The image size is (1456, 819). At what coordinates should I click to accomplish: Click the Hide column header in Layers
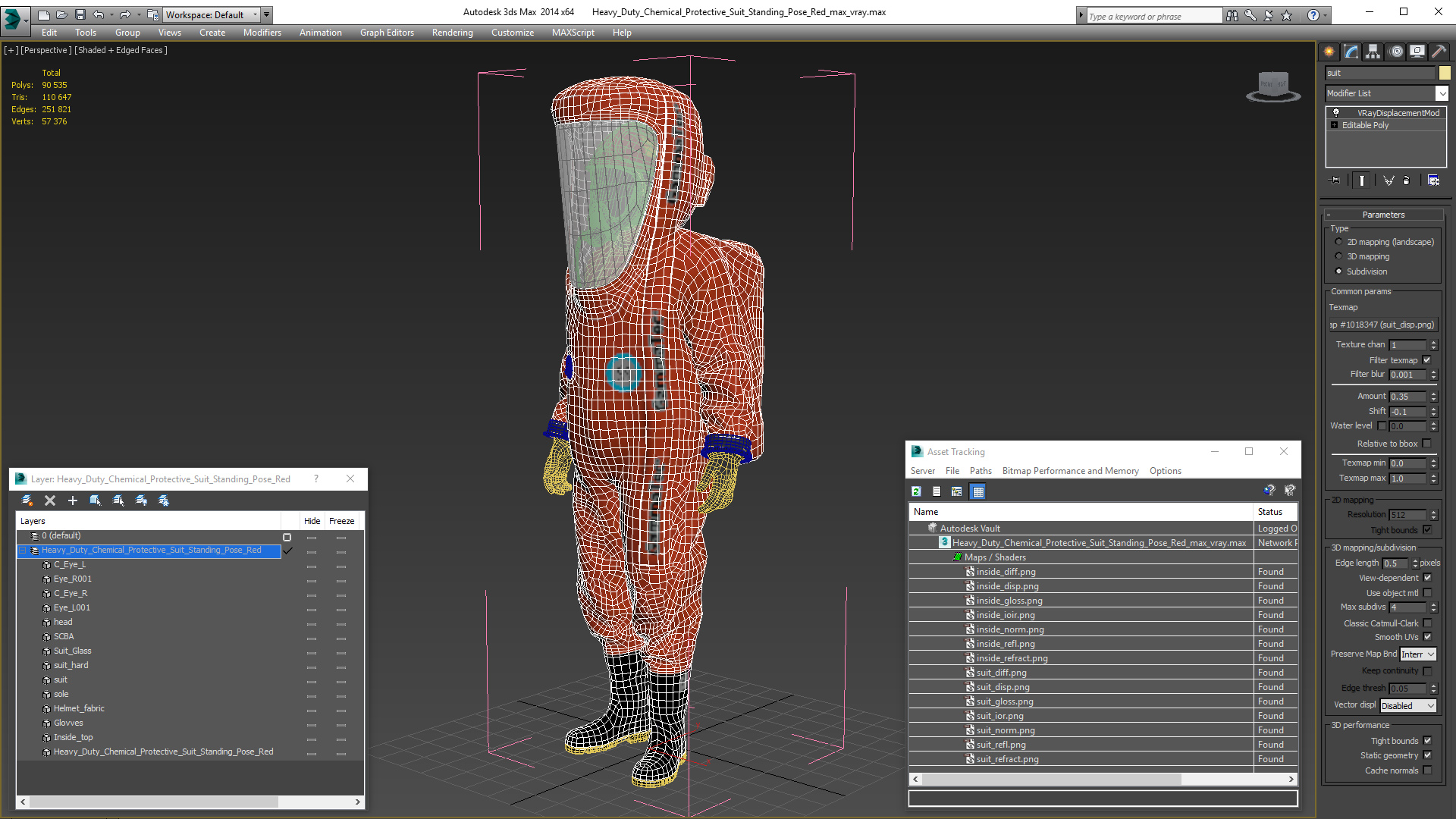point(312,521)
